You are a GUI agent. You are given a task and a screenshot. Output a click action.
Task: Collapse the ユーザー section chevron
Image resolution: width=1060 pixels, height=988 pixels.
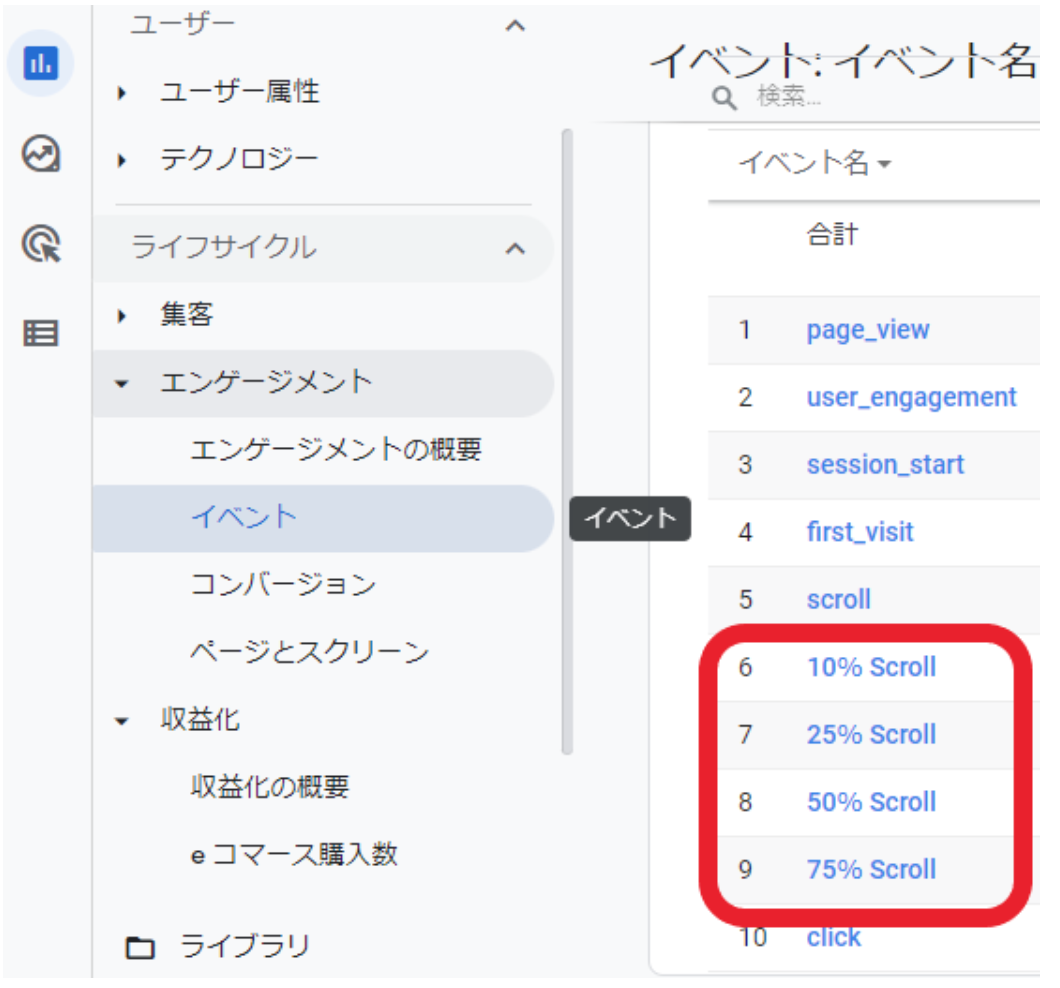coord(515,26)
